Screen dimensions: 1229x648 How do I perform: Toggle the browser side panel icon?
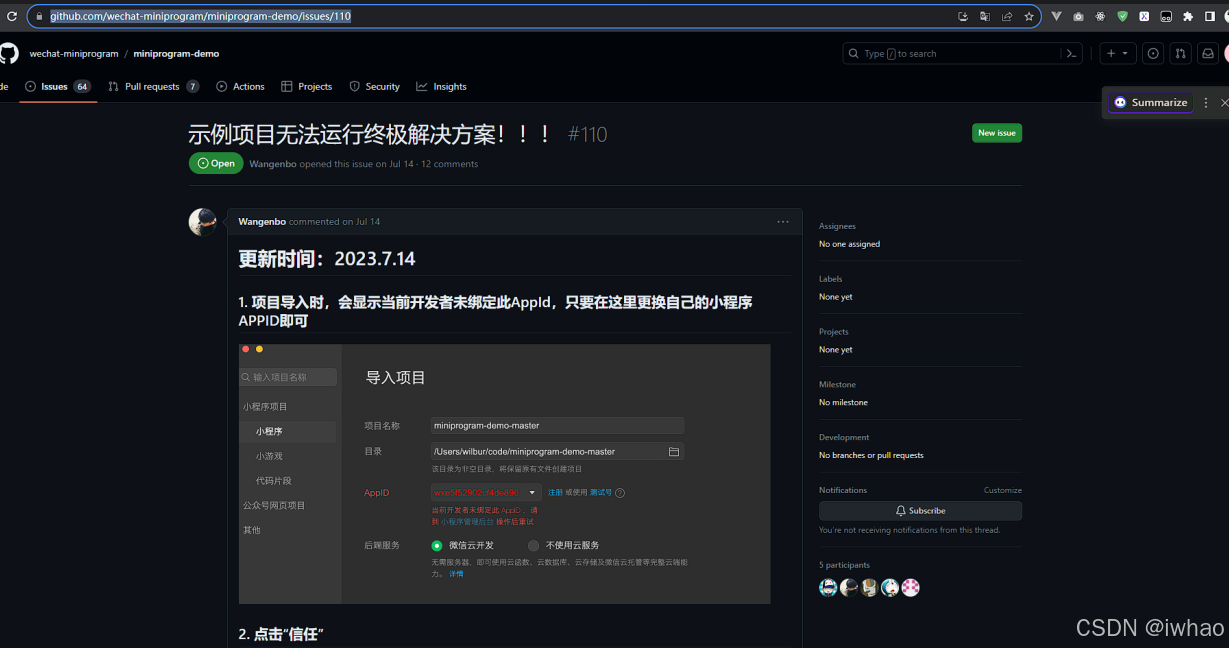1210,16
